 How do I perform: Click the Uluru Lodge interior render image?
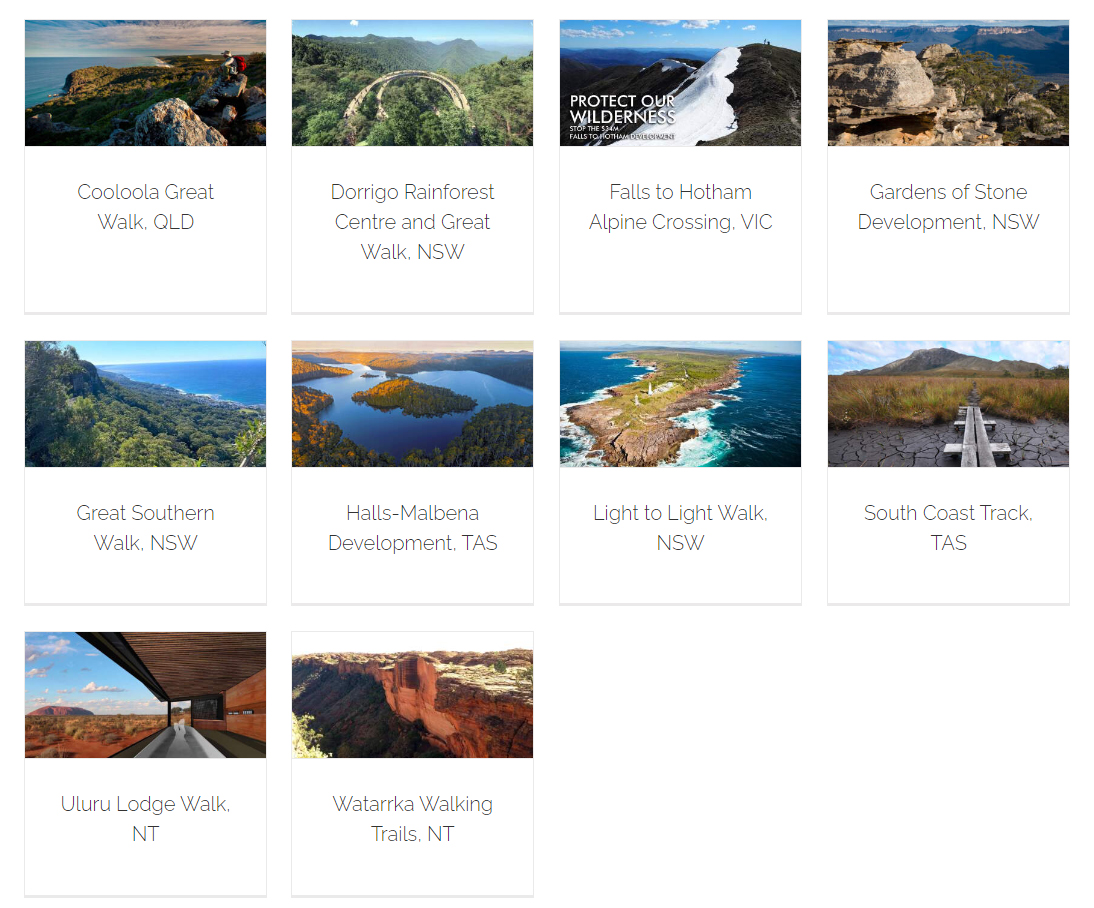pyautogui.click(x=145, y=694)
